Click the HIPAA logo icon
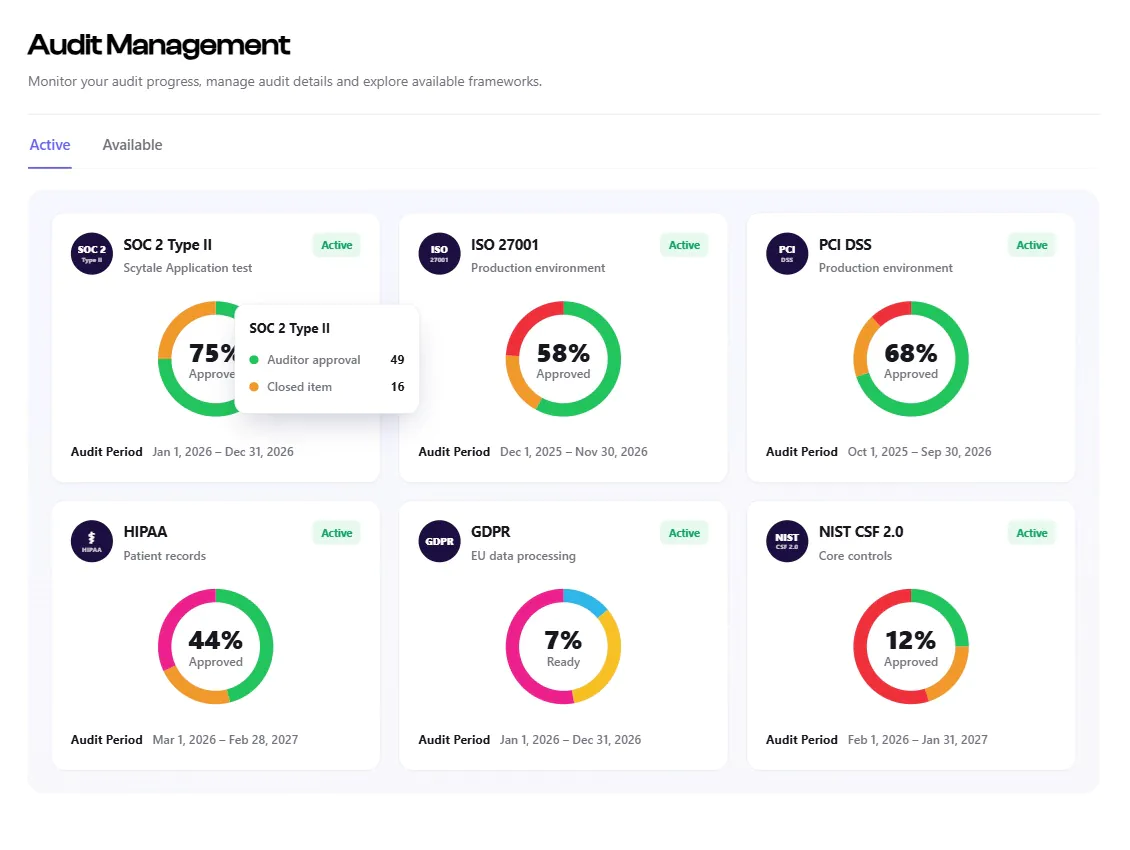This screenshot has height=850, width=1130. pyautogui.click(x=92, y=541)
